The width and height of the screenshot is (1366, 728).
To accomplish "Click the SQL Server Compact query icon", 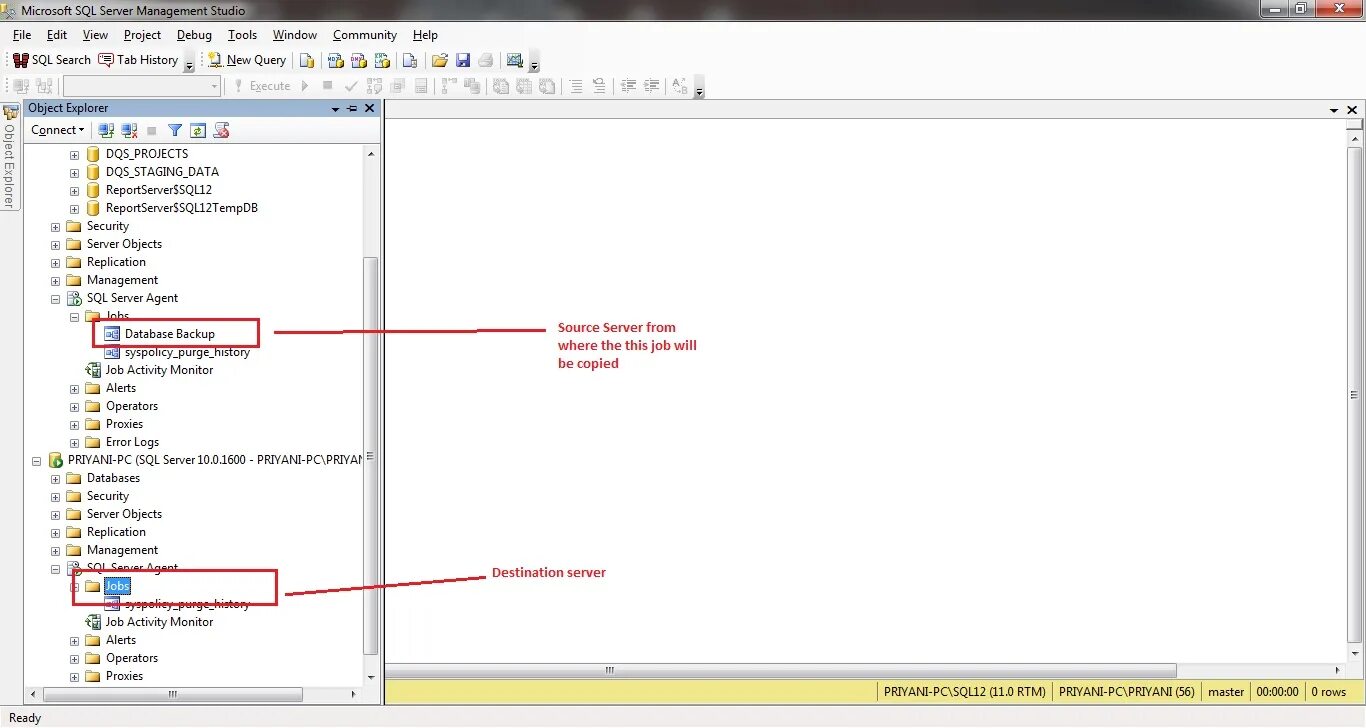I will 409,60.
